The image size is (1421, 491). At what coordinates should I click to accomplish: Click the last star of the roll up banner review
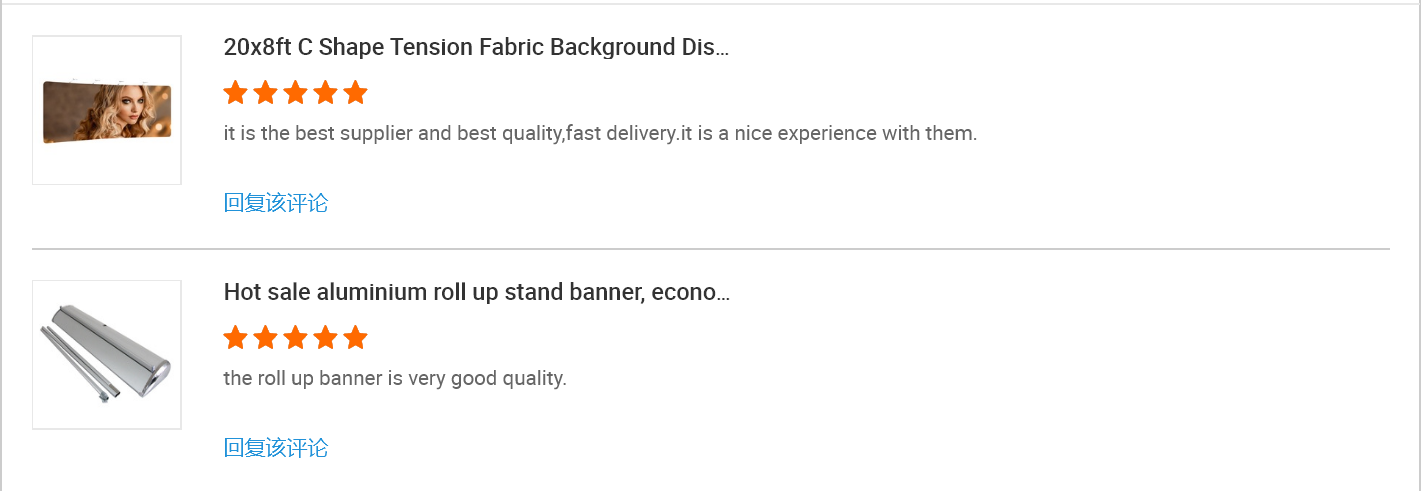pos(355,338)
